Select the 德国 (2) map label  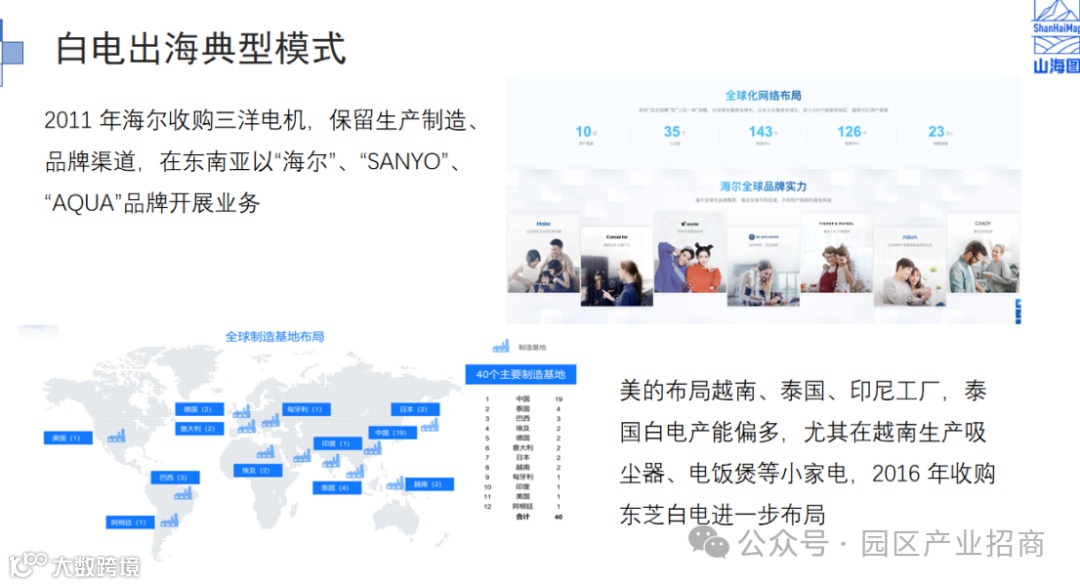(x=199, y=409)
